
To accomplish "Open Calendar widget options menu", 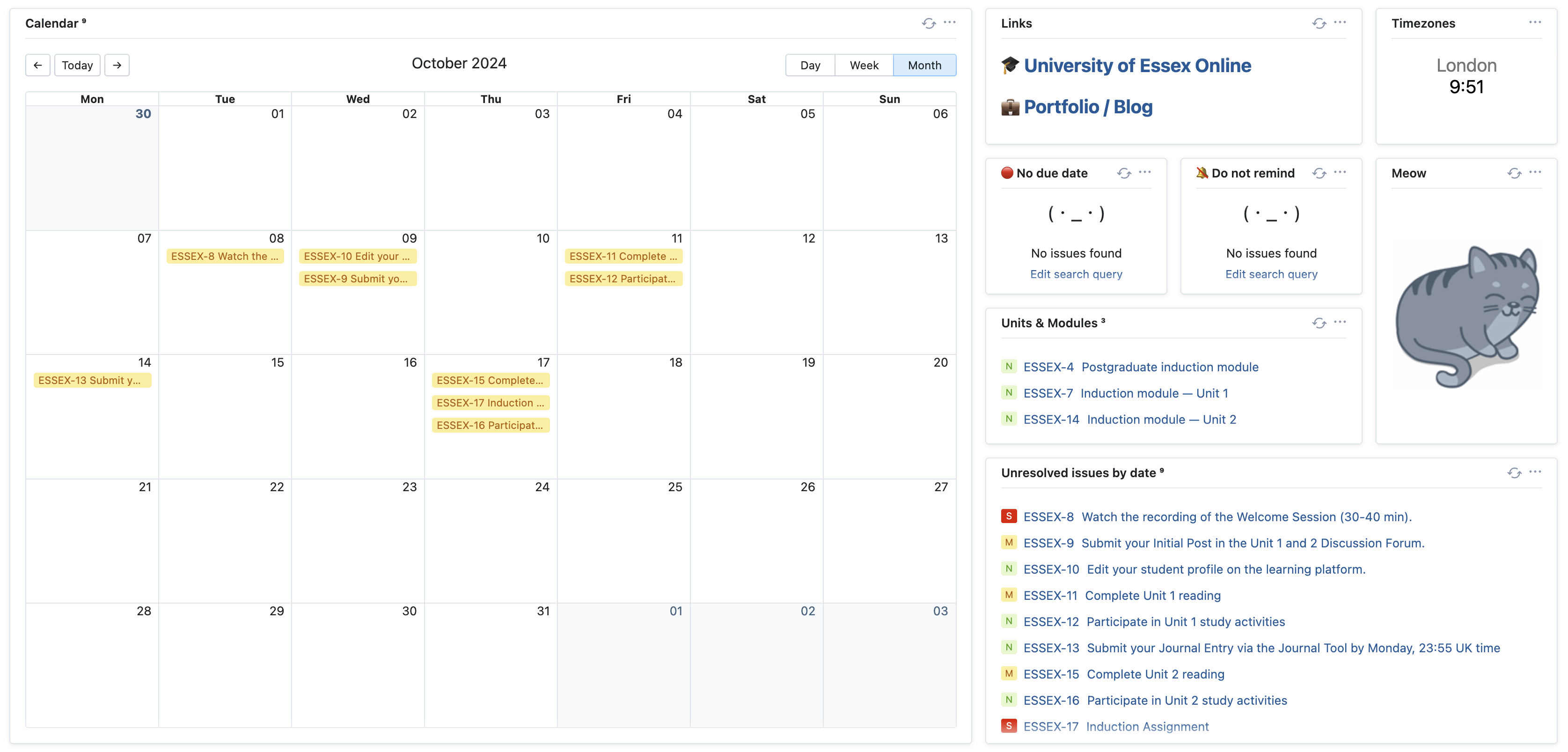I will [950, 22].
